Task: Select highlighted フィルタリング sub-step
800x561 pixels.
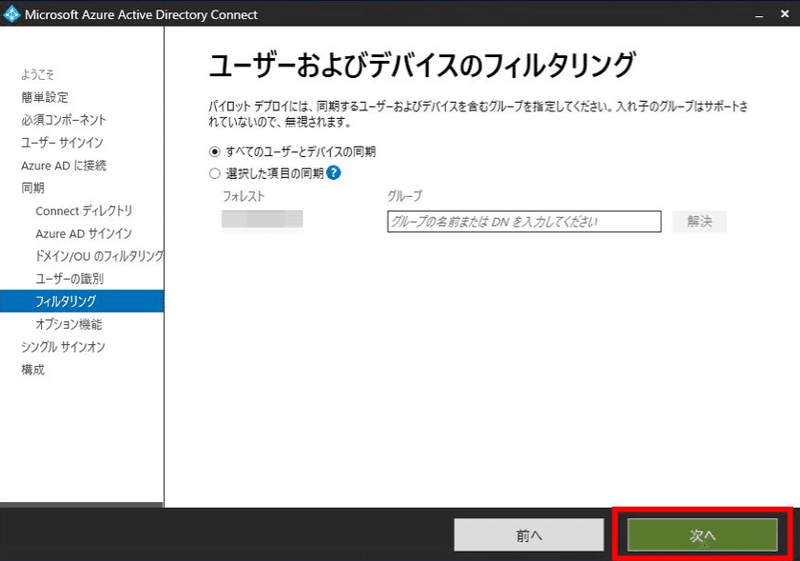Action: [82, 301]
